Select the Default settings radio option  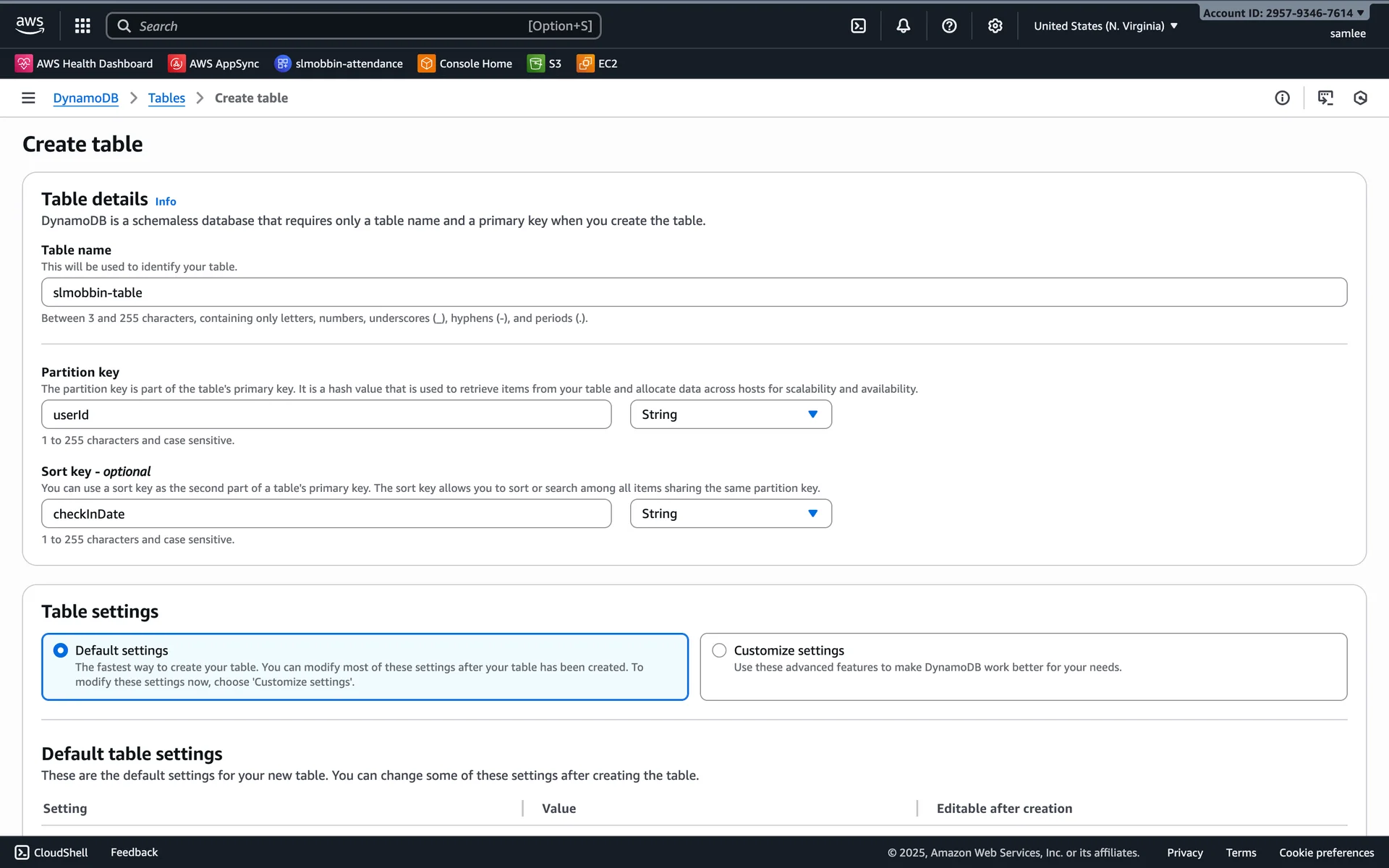point(61,650)
